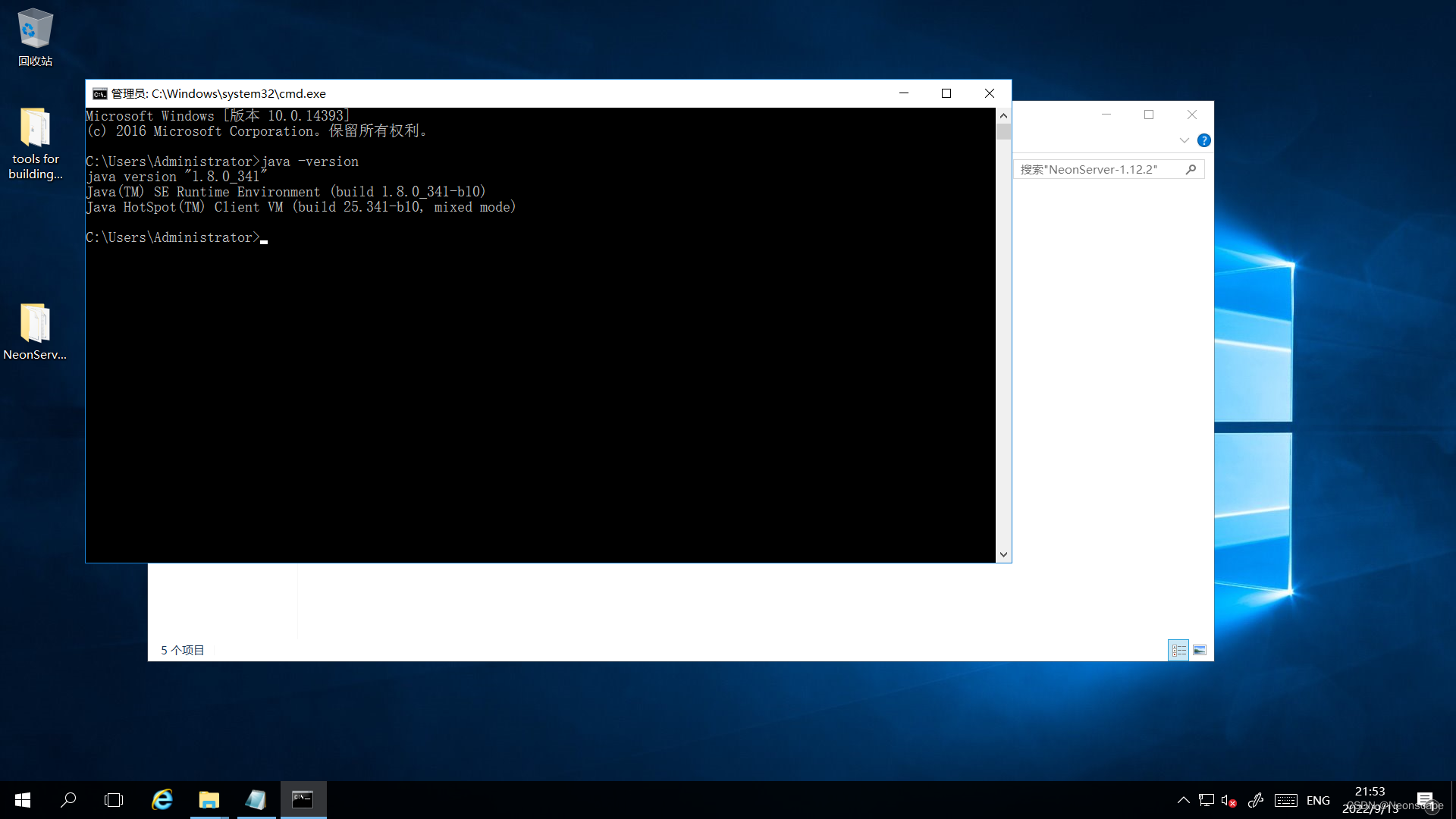
Task: Click cmd scrollbar down arrow
Action: pos(1003,554)
